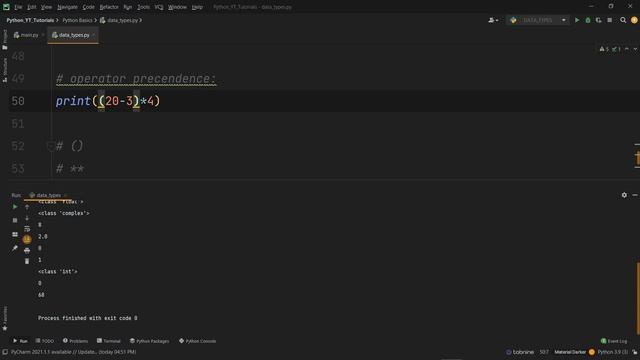
Task: Click the Python 3.9 interpreter selector
Action: coord(613,352)
